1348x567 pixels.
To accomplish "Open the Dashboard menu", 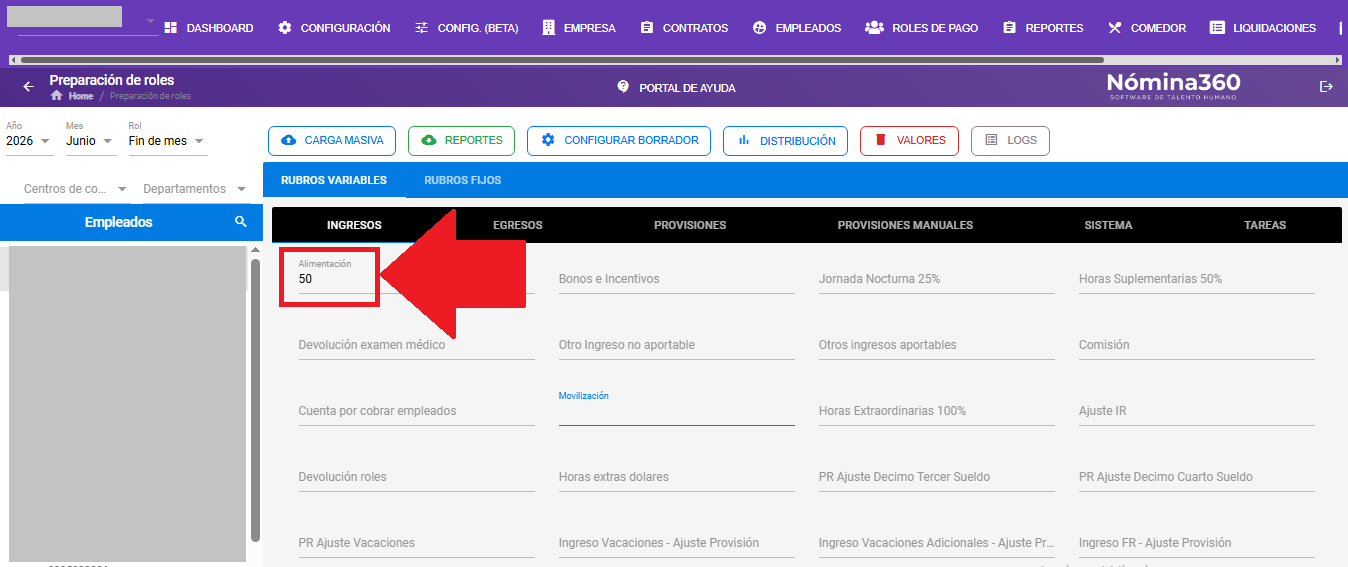I will click(x=208, y=28).
